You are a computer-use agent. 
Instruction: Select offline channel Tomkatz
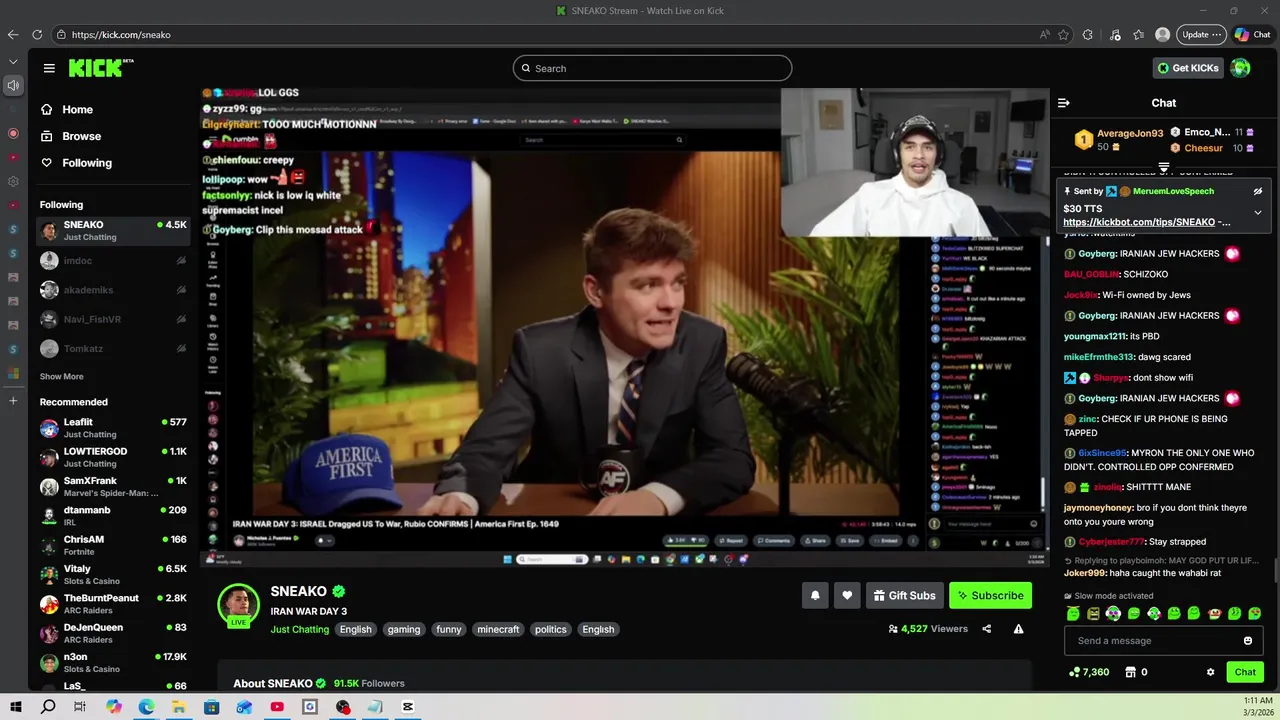click(113, 349)
